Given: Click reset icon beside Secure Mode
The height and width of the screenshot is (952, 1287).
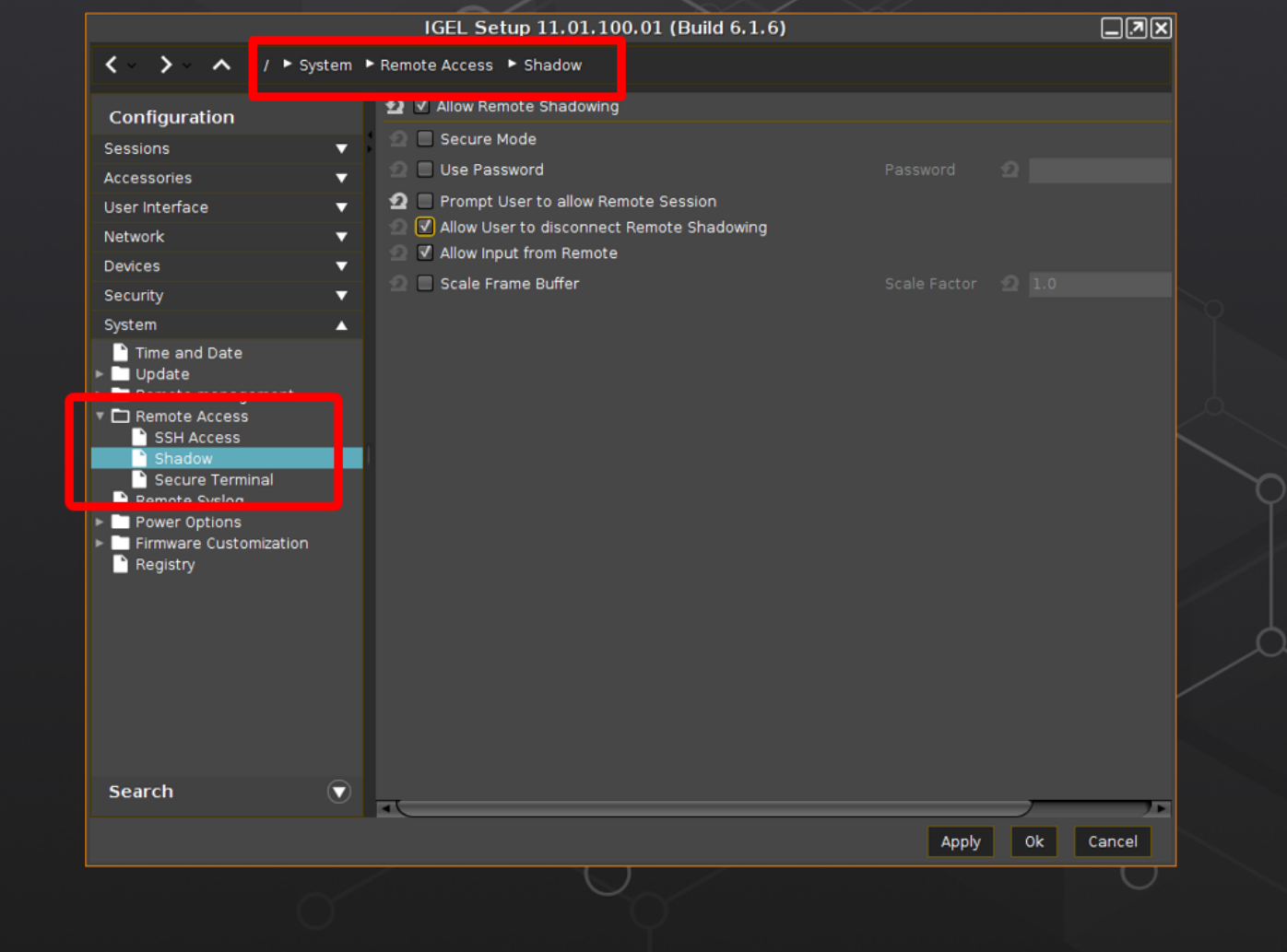Looking at the screenshot, I should 398,139.
